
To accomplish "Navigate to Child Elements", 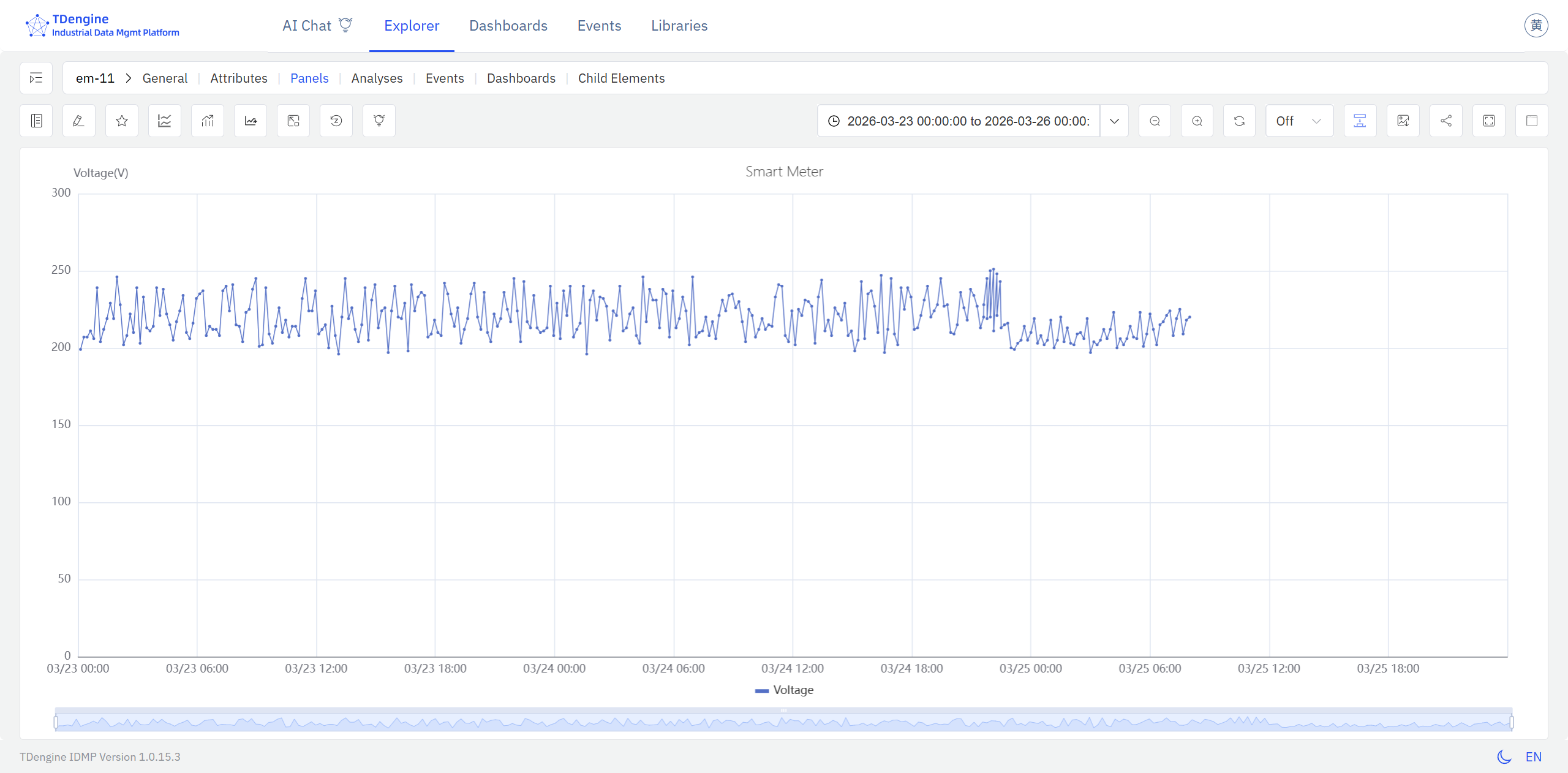I will point(620,78).
